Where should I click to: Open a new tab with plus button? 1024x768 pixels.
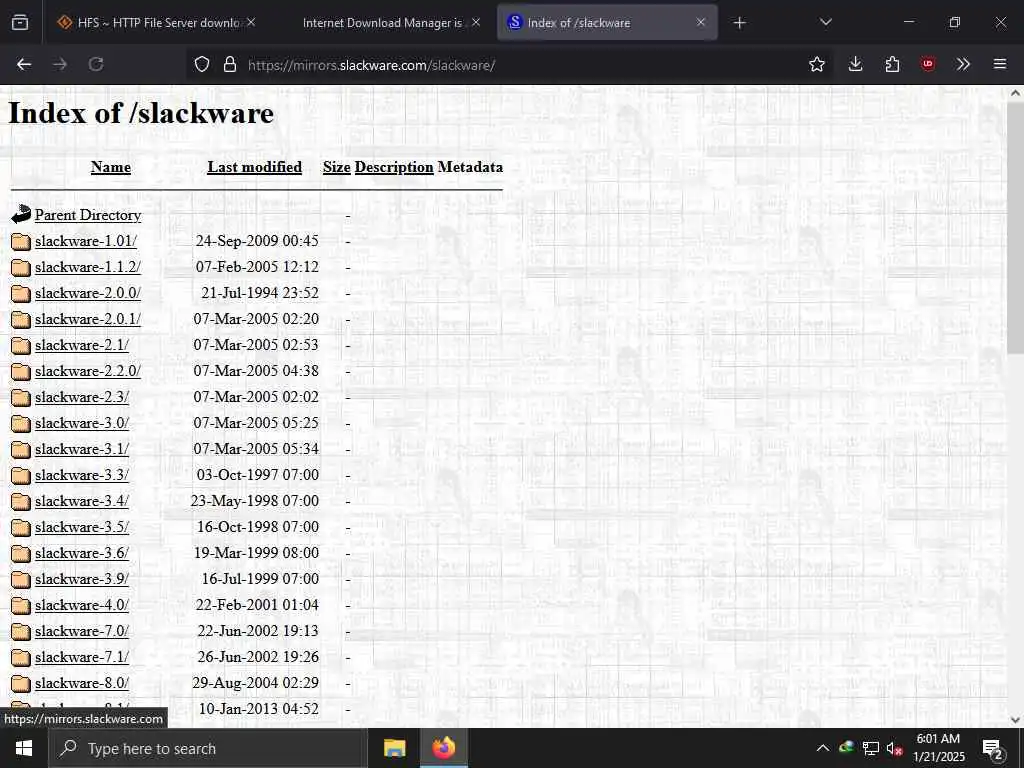(x=739, y=23)
